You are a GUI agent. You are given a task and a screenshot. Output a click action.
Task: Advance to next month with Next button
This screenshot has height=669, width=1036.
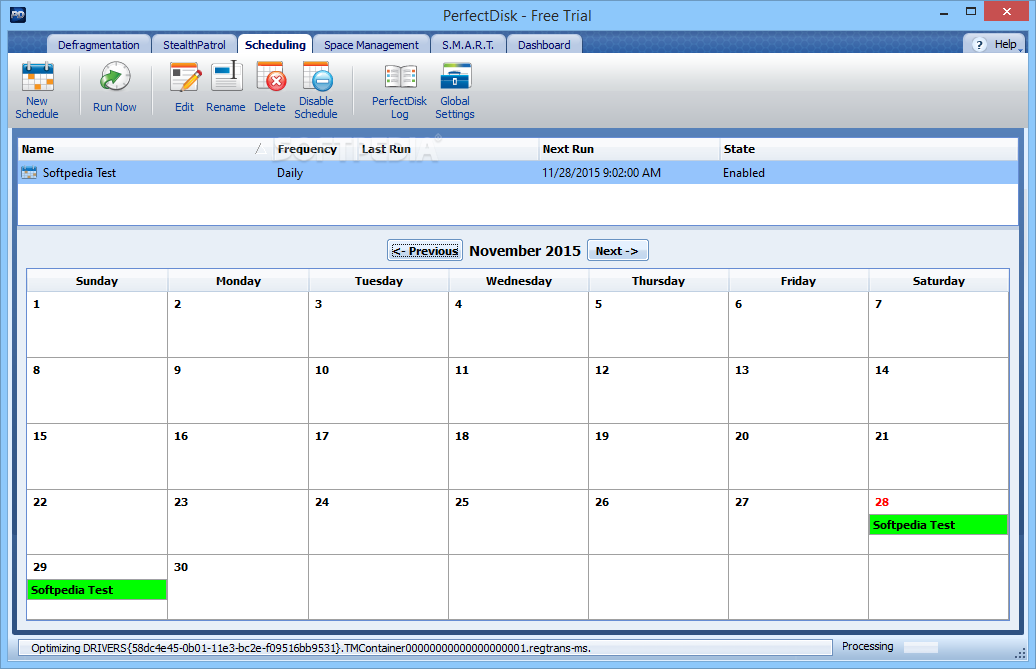617,251
